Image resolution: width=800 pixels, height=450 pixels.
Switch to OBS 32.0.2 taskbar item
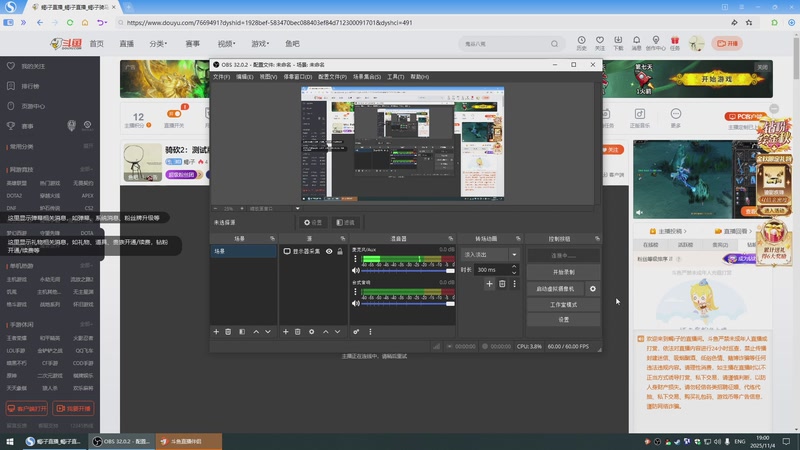[x=121, y=441]
